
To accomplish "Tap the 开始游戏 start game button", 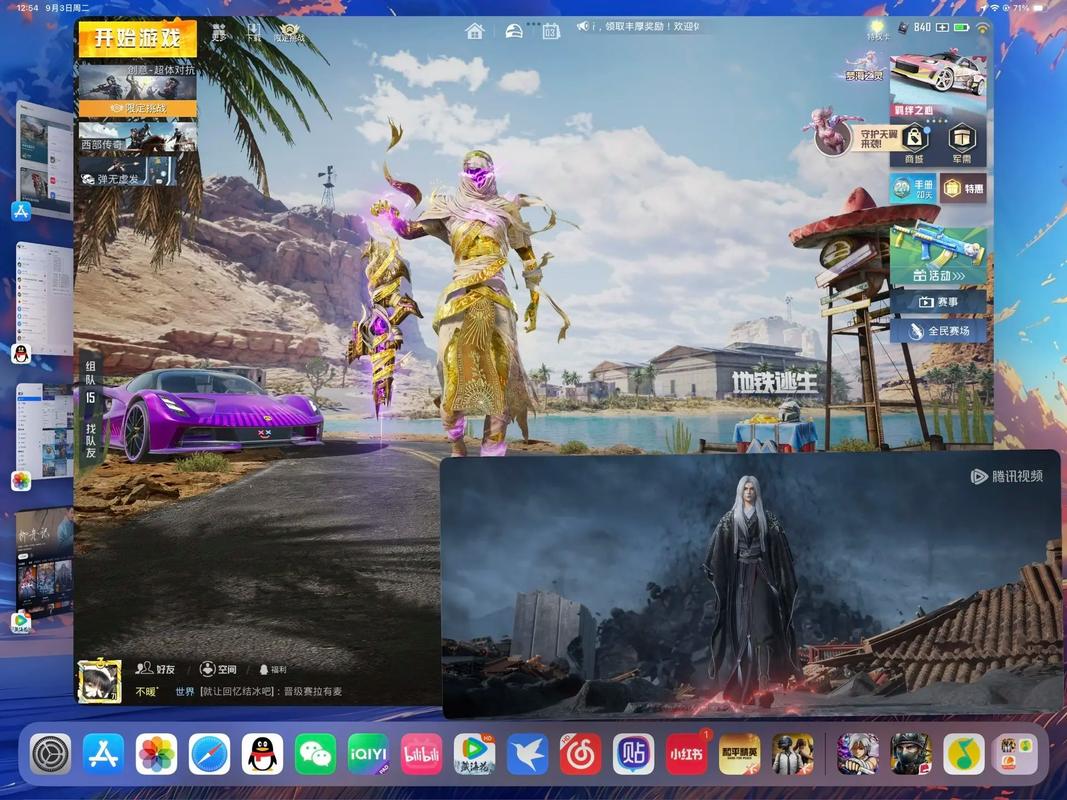I will click(x=137, y=38).
